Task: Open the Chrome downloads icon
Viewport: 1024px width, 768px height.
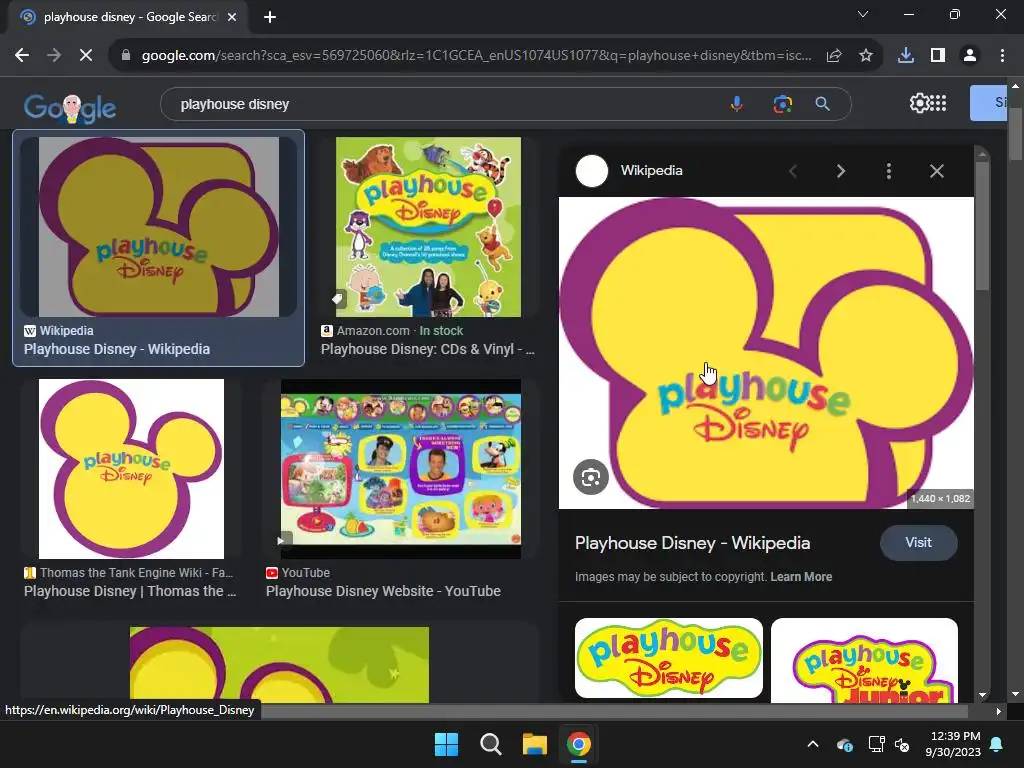Action: click(906, 56)
